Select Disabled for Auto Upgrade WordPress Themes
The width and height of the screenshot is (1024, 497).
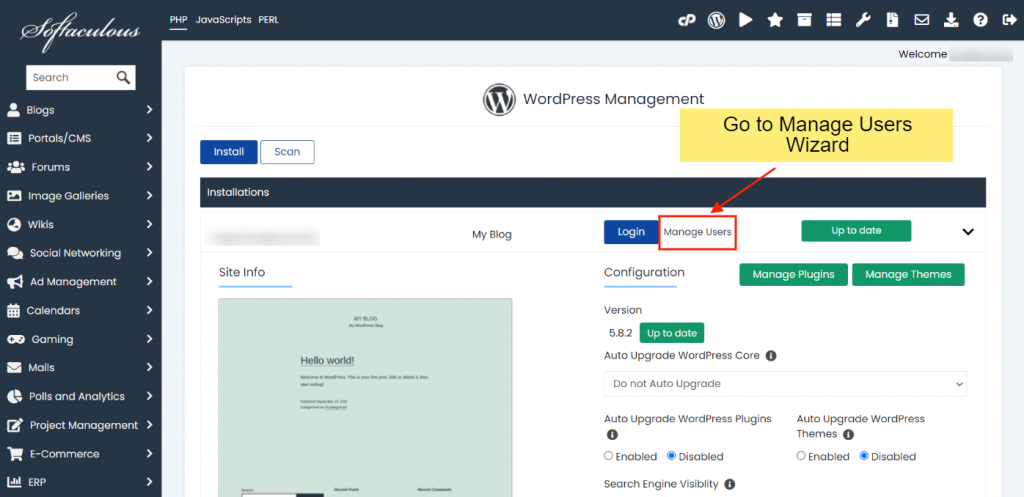[x=864, y=456]
